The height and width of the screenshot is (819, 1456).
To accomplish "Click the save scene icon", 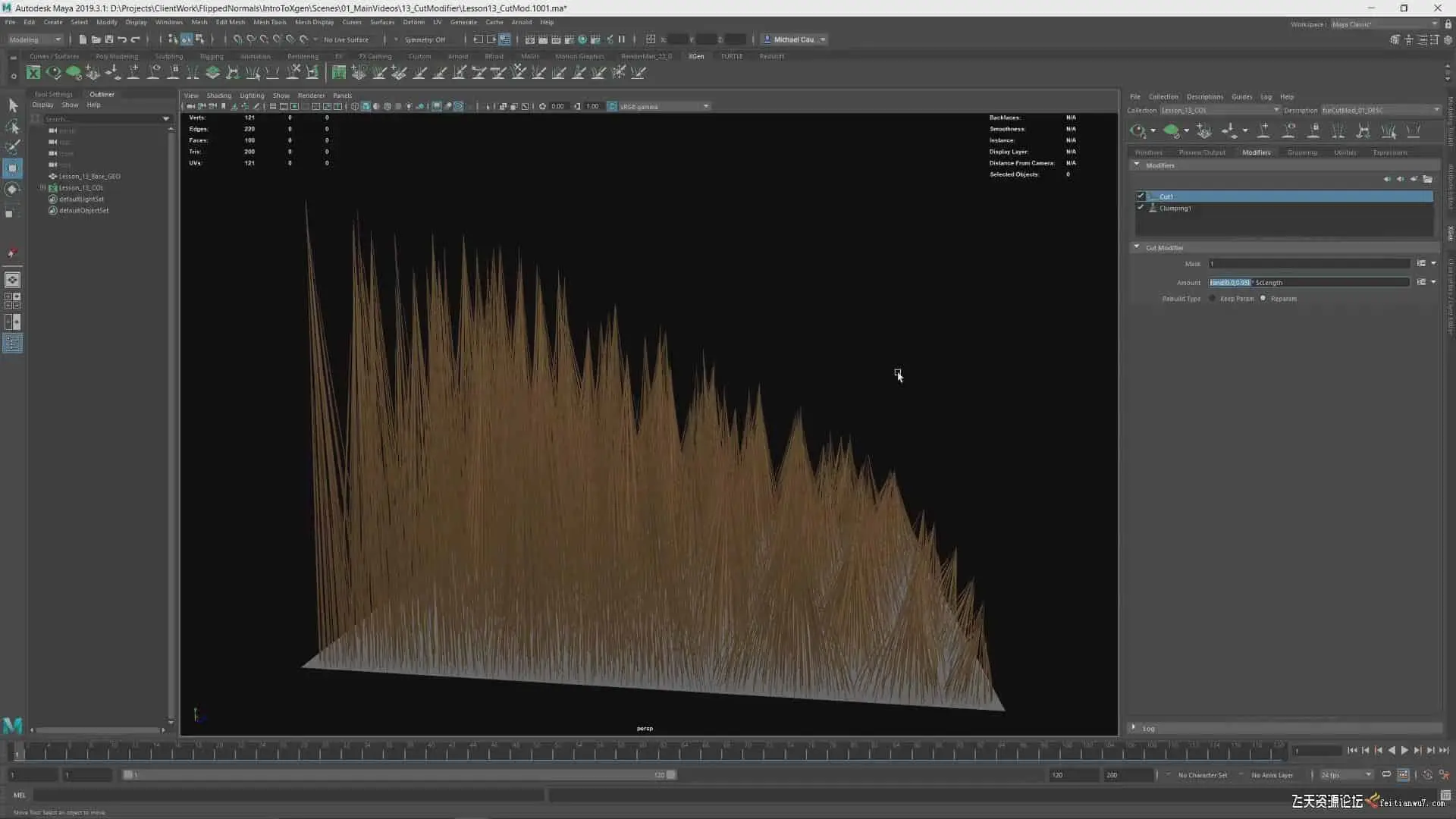I will click(108, 39).
